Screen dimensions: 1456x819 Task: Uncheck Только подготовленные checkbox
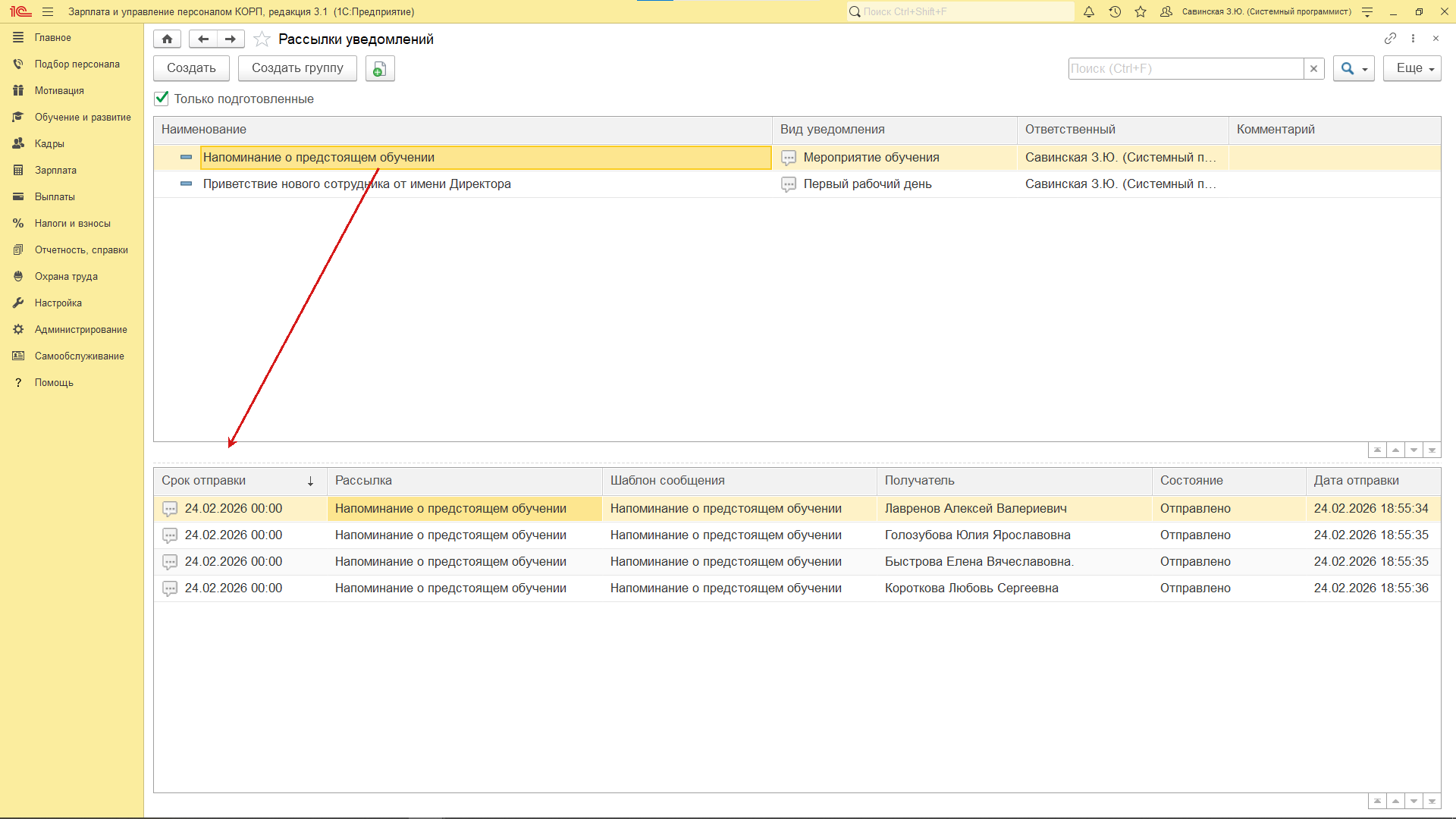click(162, 99)
